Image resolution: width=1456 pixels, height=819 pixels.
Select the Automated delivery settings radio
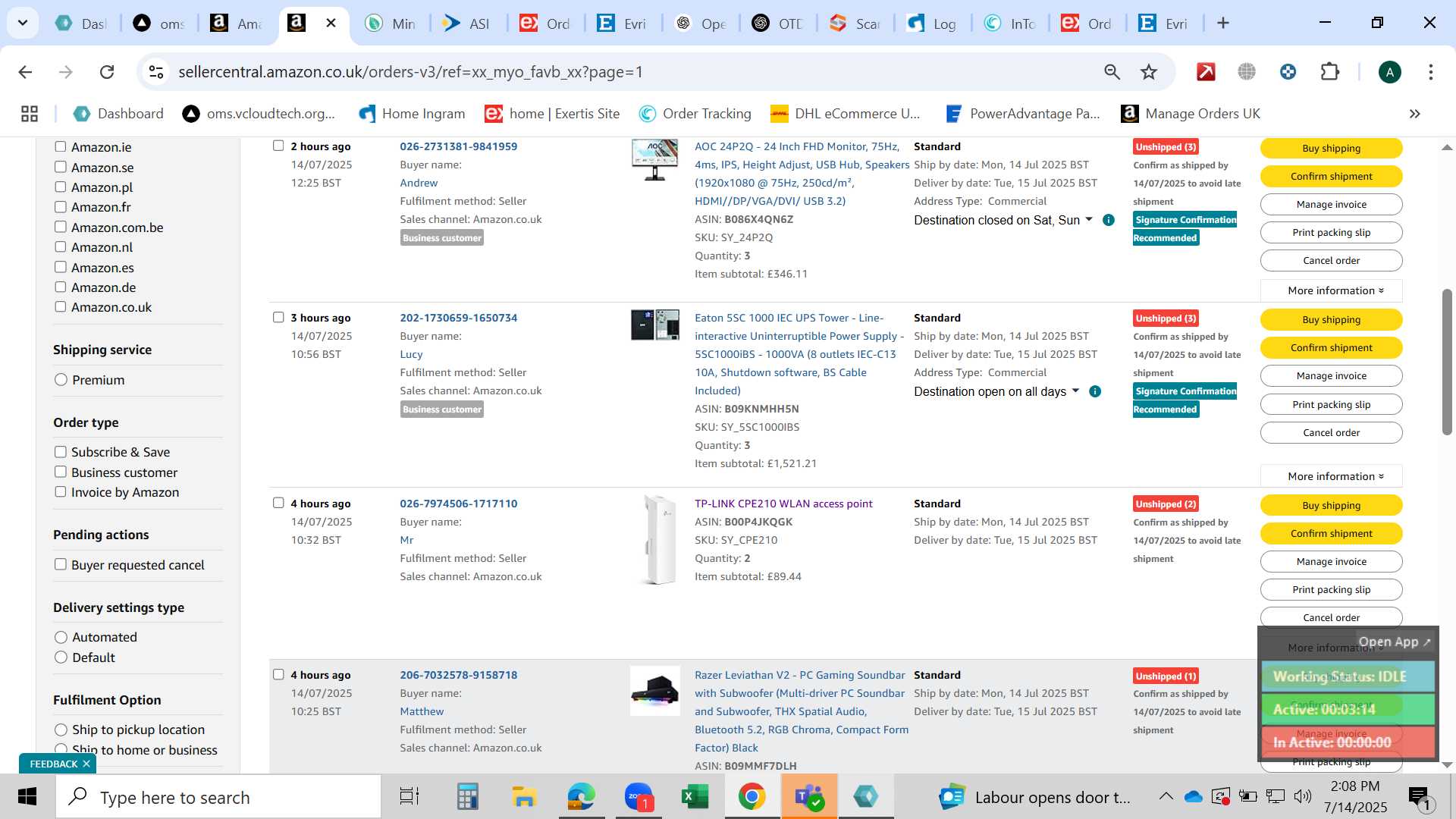[61, 637]
